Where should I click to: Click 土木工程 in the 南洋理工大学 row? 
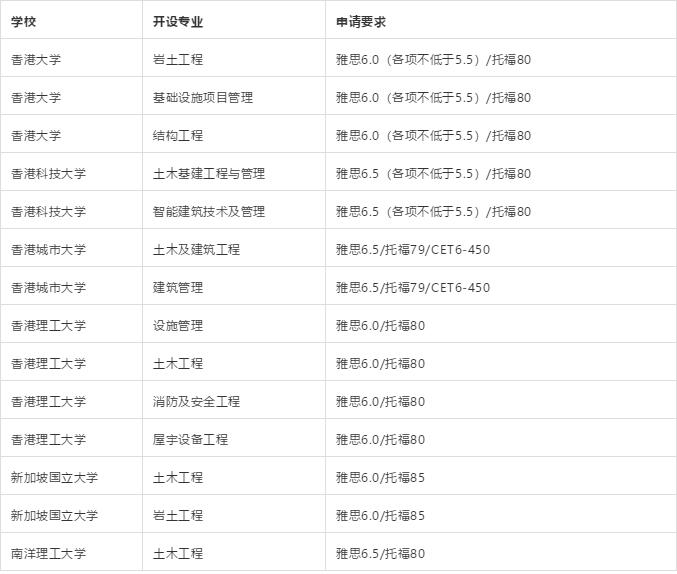point(178,553)
